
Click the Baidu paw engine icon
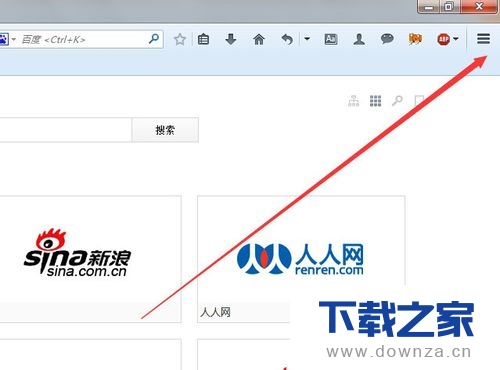click(4, 39)
